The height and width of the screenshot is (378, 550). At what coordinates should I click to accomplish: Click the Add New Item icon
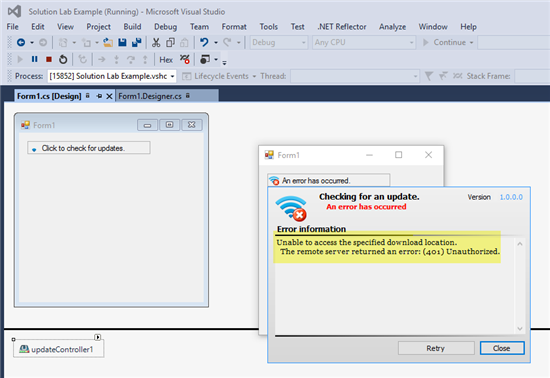click(x=86, y=43)
